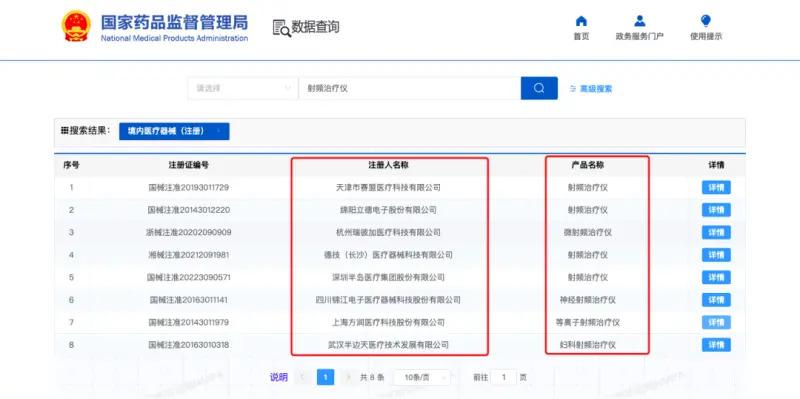800x399 pixels.
Task: Open 政务服务门户 portal icon
Action: coord(639,21)
